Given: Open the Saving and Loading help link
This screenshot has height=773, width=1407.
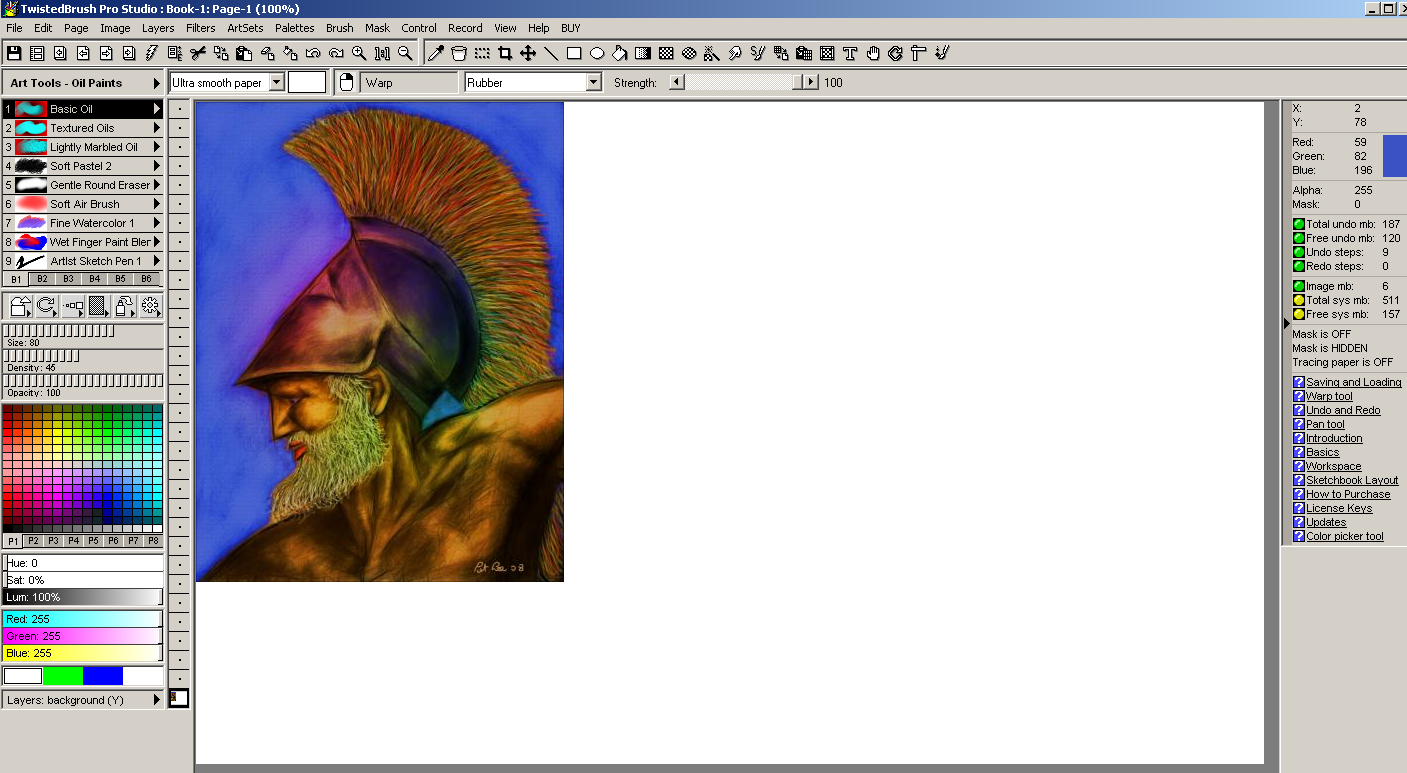Looking at the screenshot, I should point(1353,382).
